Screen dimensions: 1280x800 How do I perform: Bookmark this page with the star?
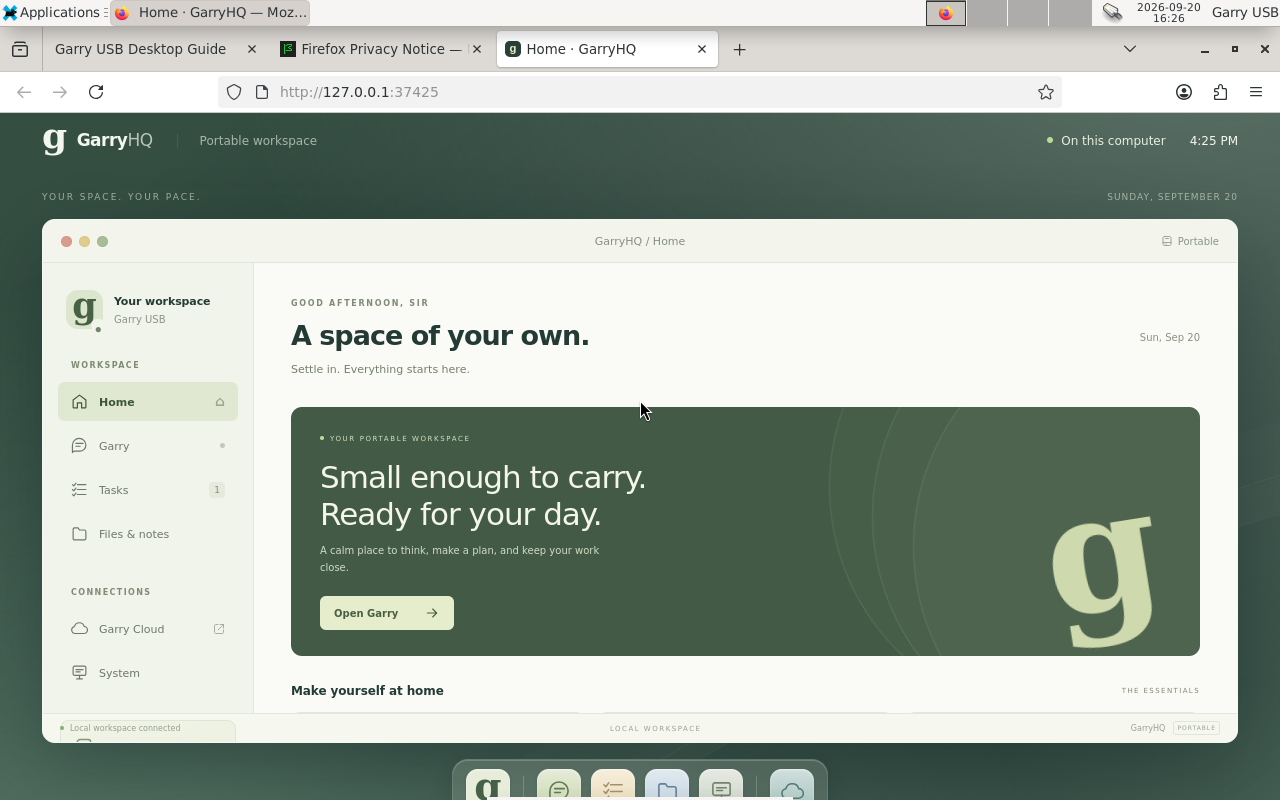click(1046, 92)
